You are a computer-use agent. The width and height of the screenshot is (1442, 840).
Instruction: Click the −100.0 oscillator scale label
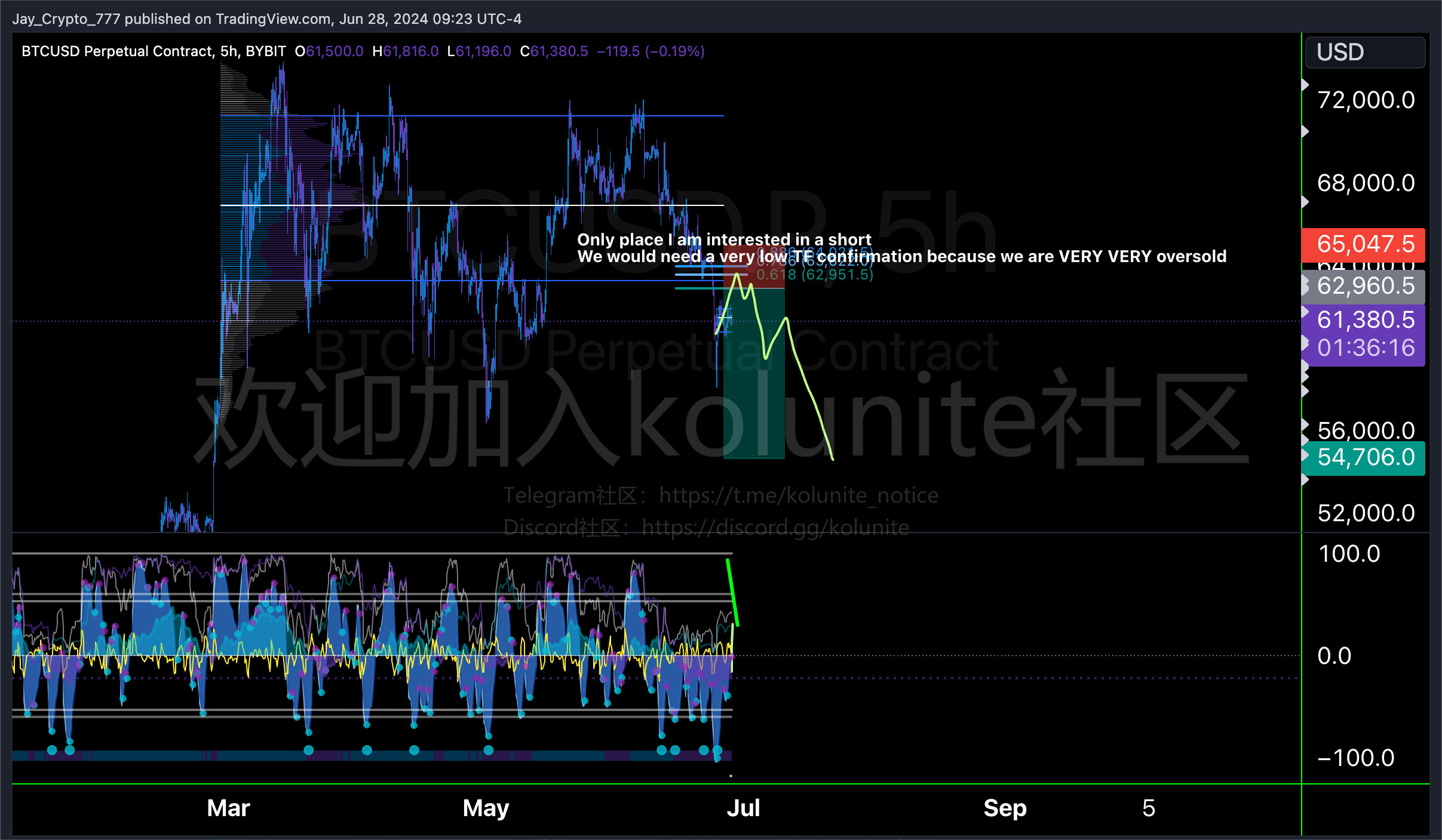(1355, 758)
